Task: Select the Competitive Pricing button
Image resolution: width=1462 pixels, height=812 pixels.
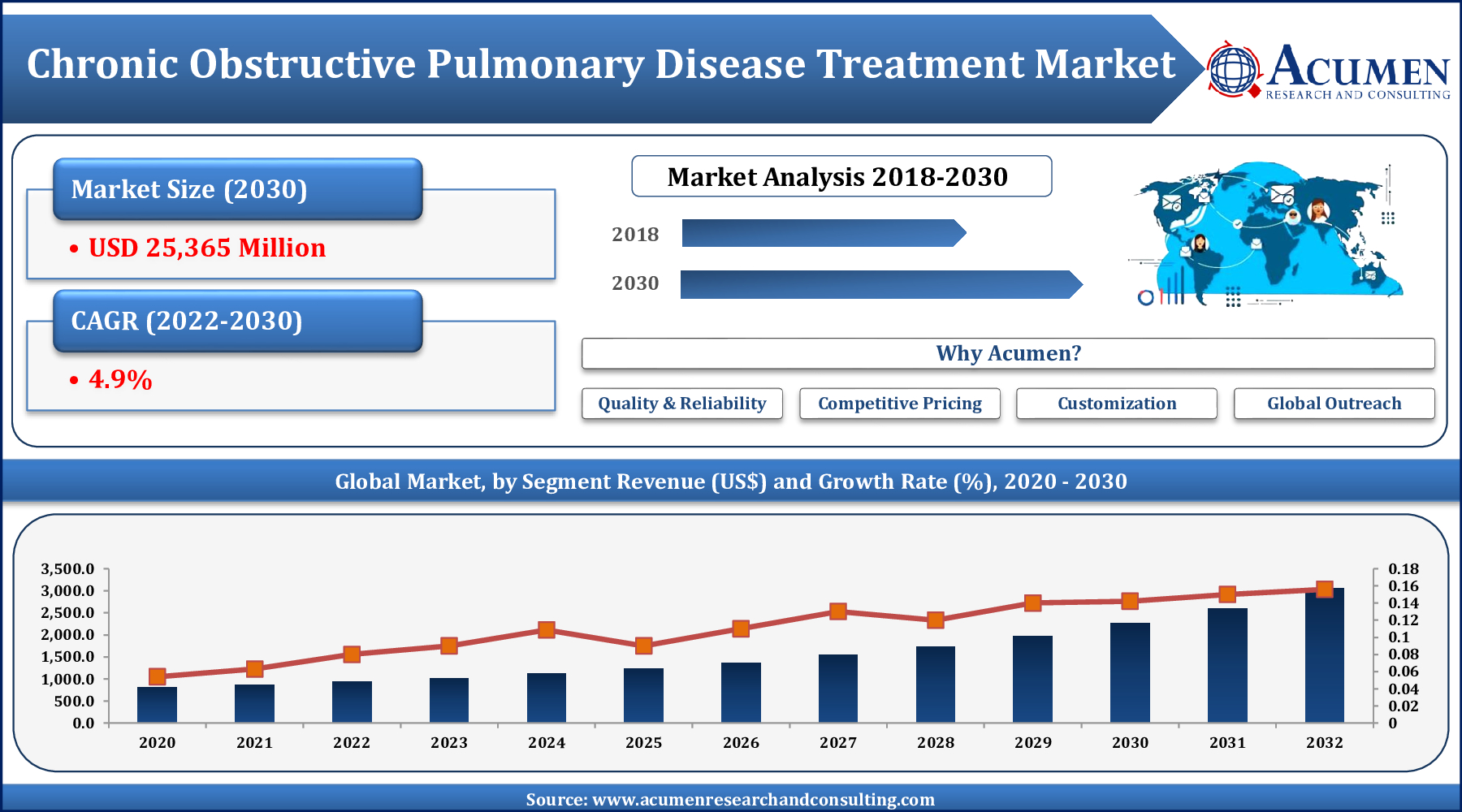Action: (899, 404)
